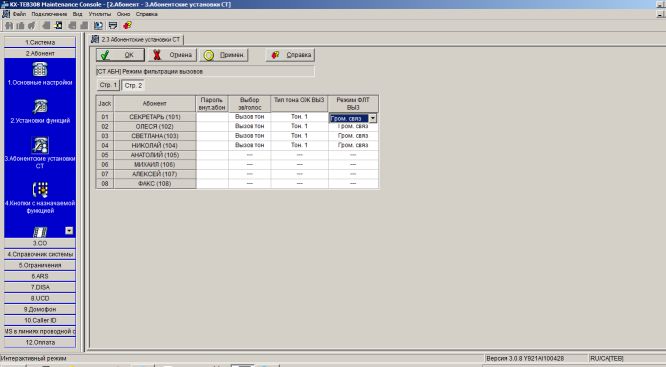Expand the 10.Caller ID section

(x=40, y=320)
